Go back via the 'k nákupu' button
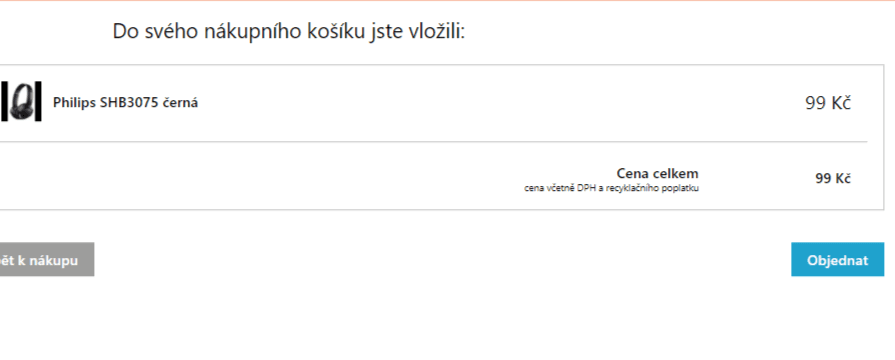Screen dimensions: 895x360 click(47, 260)
